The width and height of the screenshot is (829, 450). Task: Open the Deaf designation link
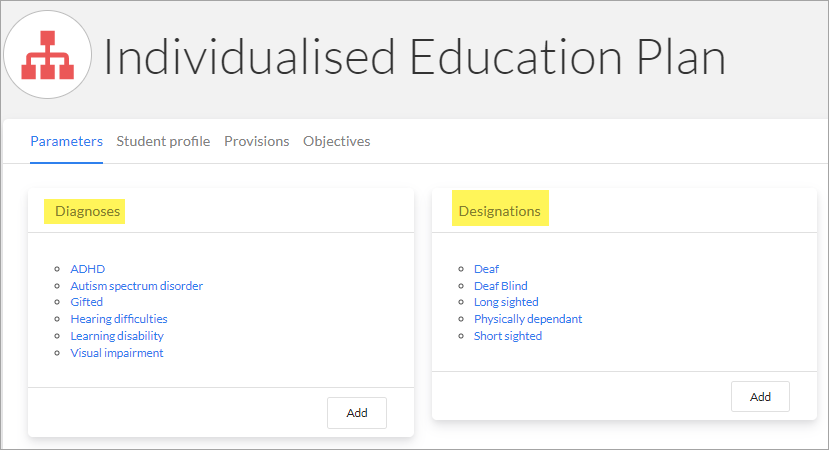pyautogui.click(x=486, y=269)
